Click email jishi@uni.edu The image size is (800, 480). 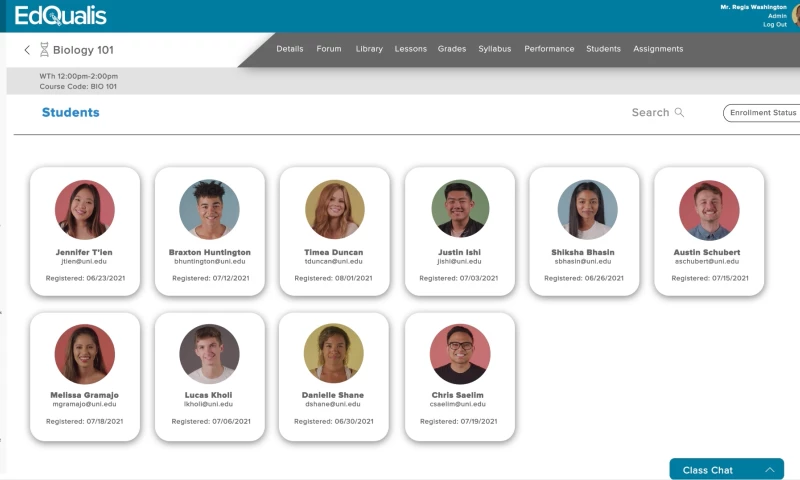click(x=459, y=261)
